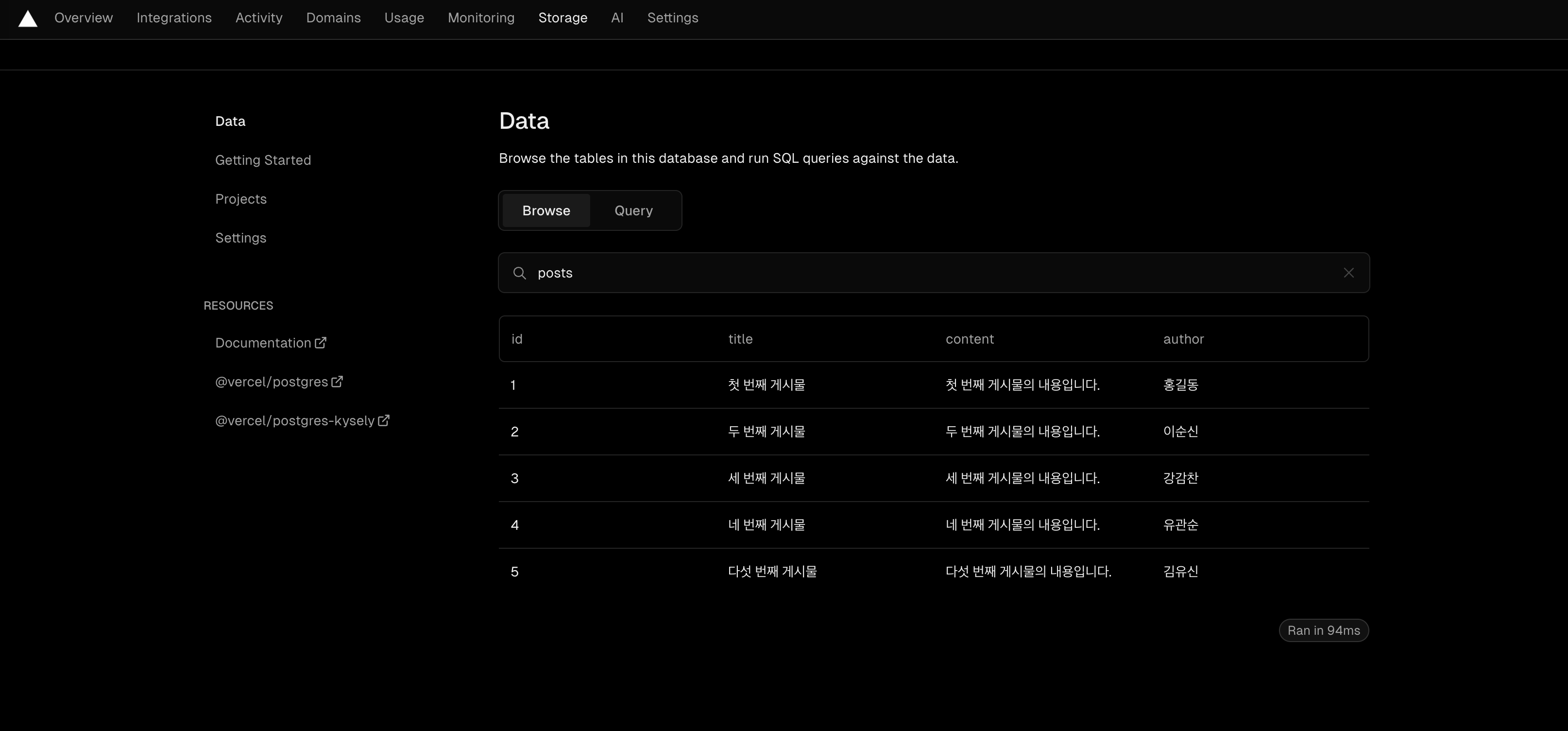
Task: Click the author column header
Action: pyautogui.click(x=1183, y=339)
